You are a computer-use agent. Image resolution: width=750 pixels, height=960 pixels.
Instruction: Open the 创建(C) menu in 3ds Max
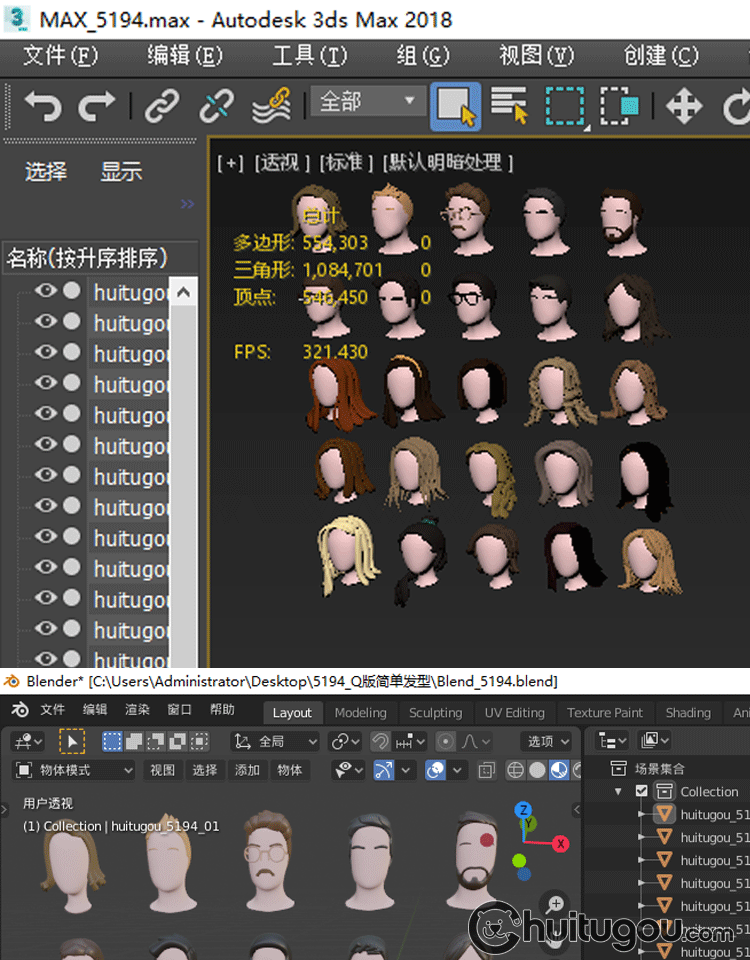click(x=661, y=56)
